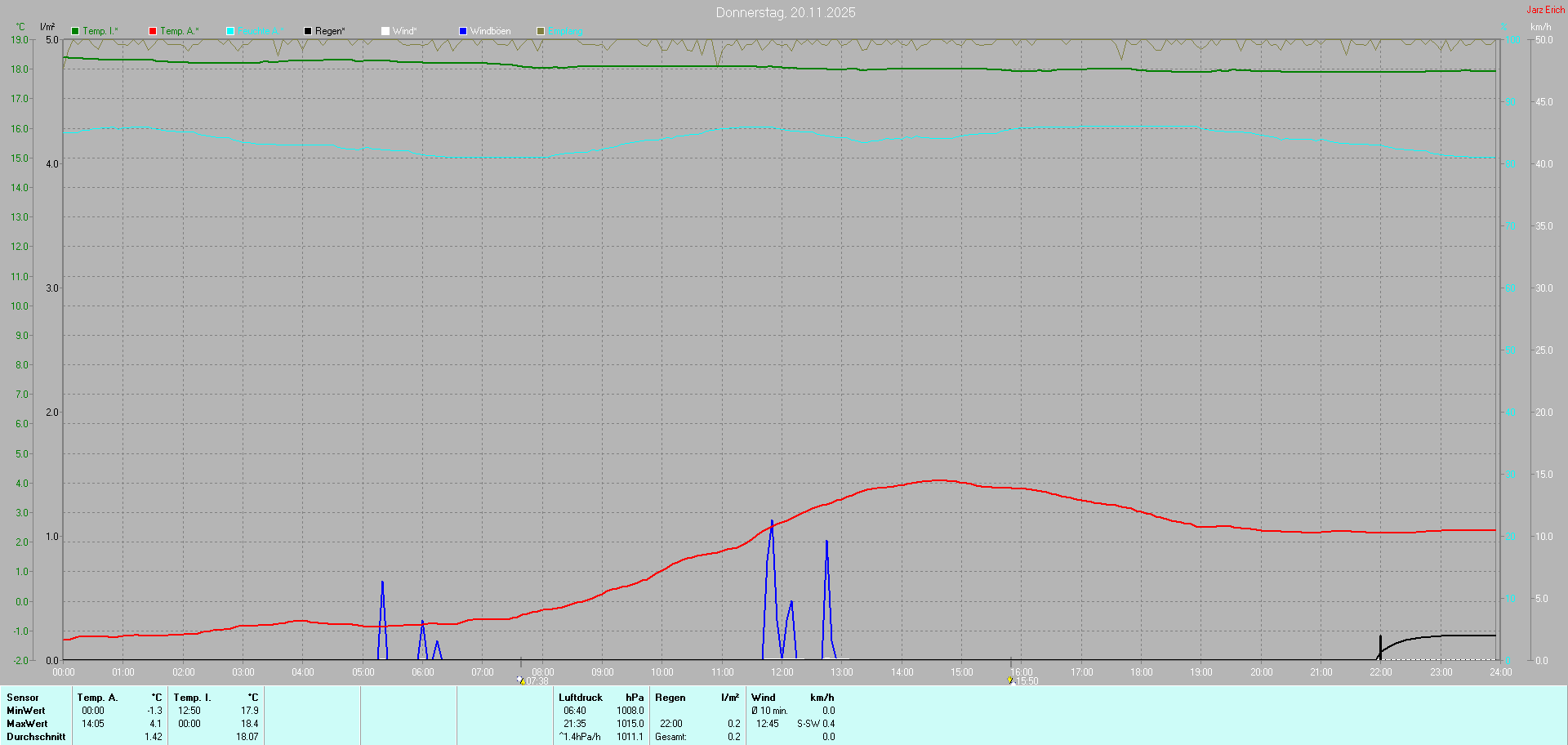Click the Durchschnitt row label
1568x745 pixels.
click(x=36, y=737)
